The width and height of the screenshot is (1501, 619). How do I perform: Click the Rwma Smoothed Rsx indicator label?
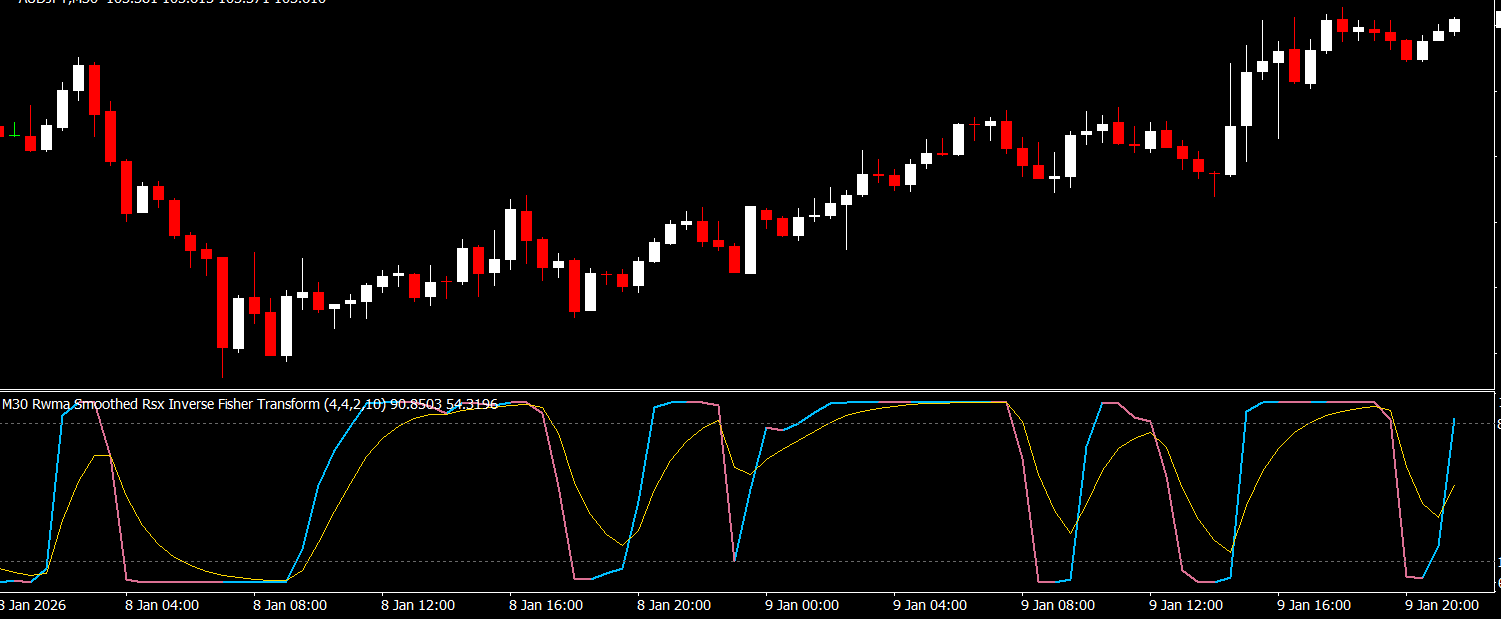pyautogui.click(x=160, y=404)
